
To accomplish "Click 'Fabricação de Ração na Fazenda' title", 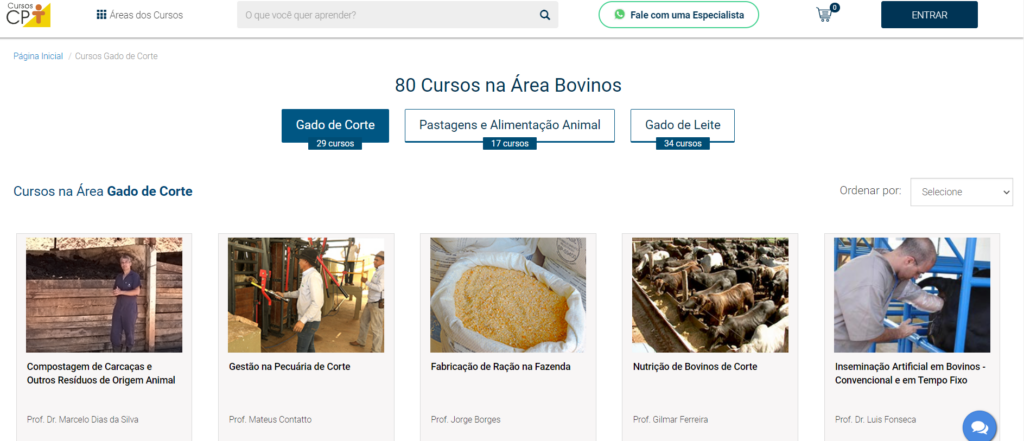I will [x=501, y=367].
